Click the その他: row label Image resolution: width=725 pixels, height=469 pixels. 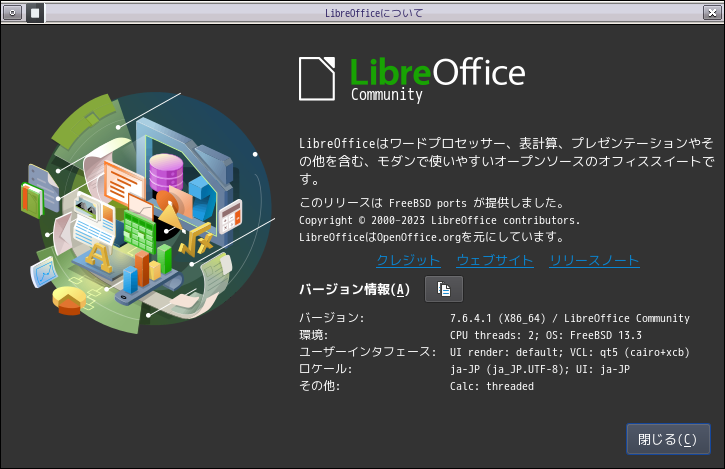319,386
